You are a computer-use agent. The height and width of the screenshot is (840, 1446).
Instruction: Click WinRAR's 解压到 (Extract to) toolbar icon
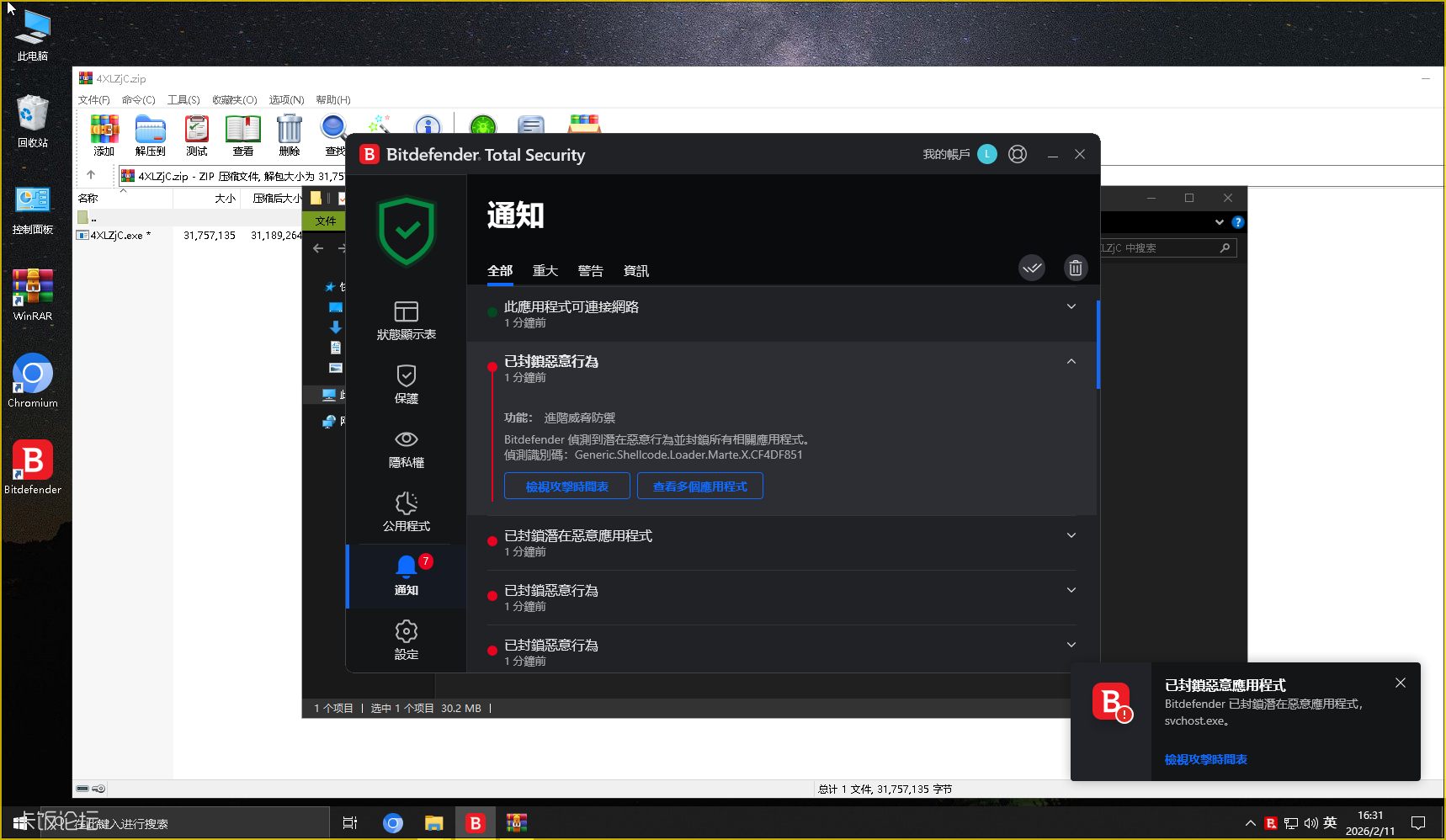click(151, 136)
